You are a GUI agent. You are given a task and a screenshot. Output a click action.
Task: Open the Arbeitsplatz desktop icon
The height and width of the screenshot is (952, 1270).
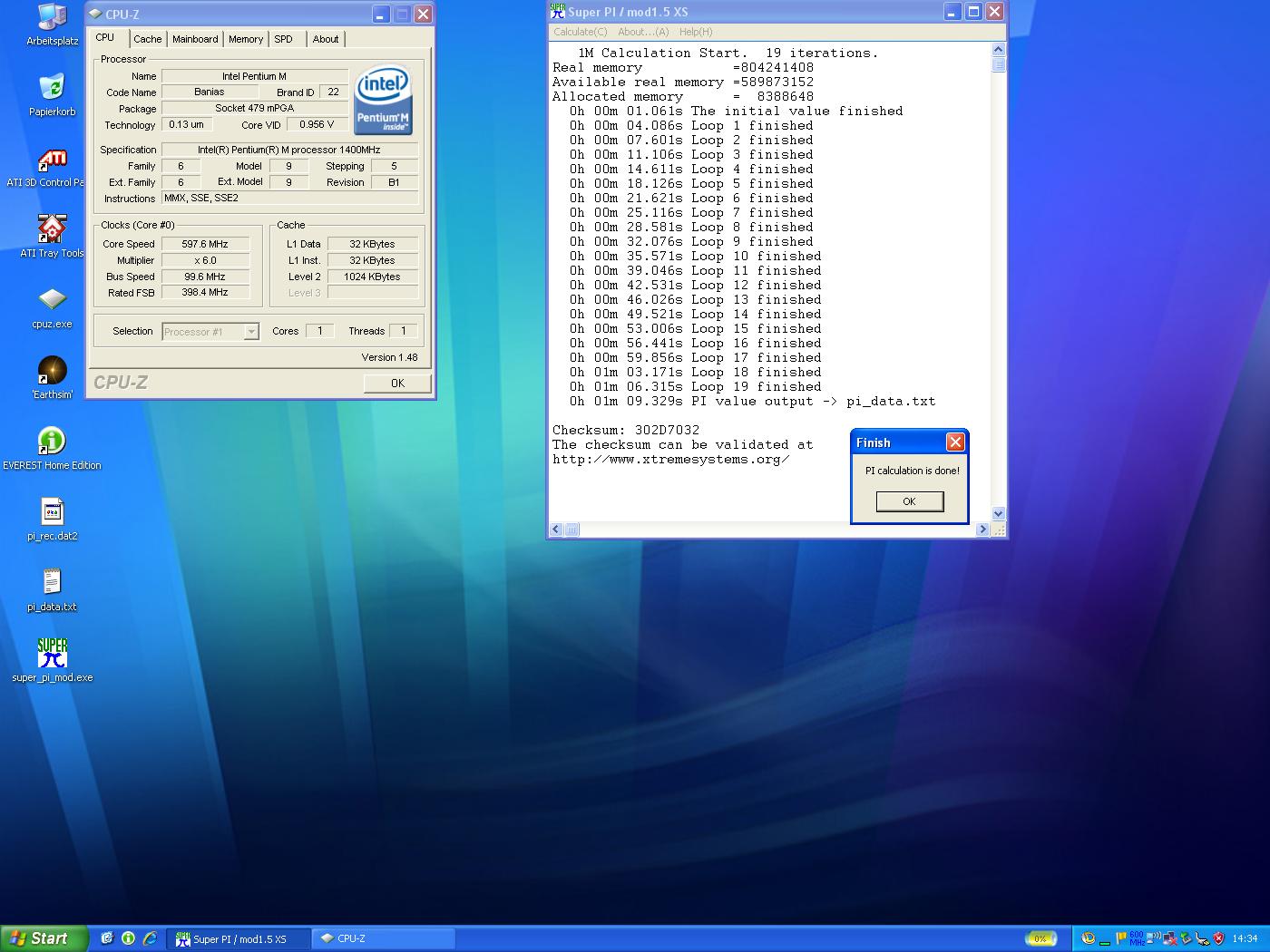[x=52, y=18]
